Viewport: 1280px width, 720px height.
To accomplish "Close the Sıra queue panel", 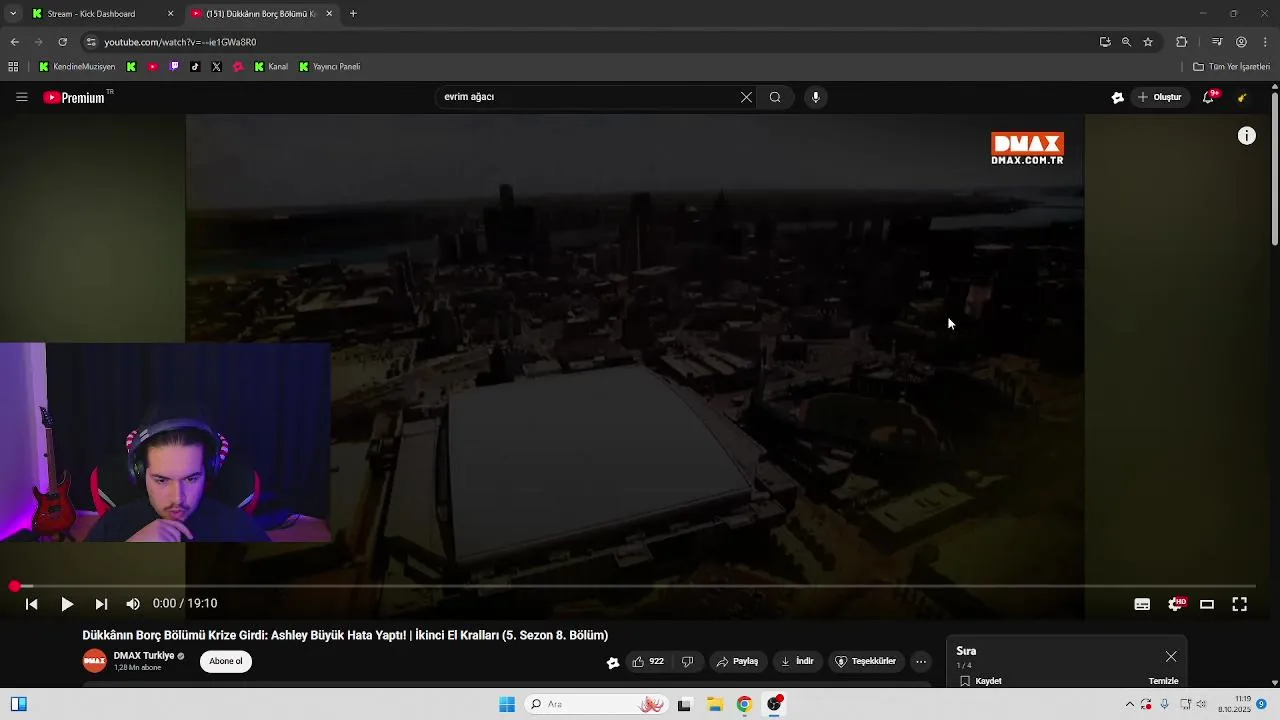I will pyautogui.click(x=1171, y=657).
